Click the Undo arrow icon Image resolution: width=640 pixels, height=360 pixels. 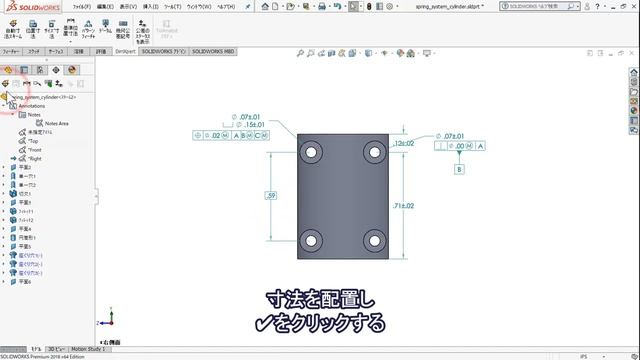[x=337, y=7]
